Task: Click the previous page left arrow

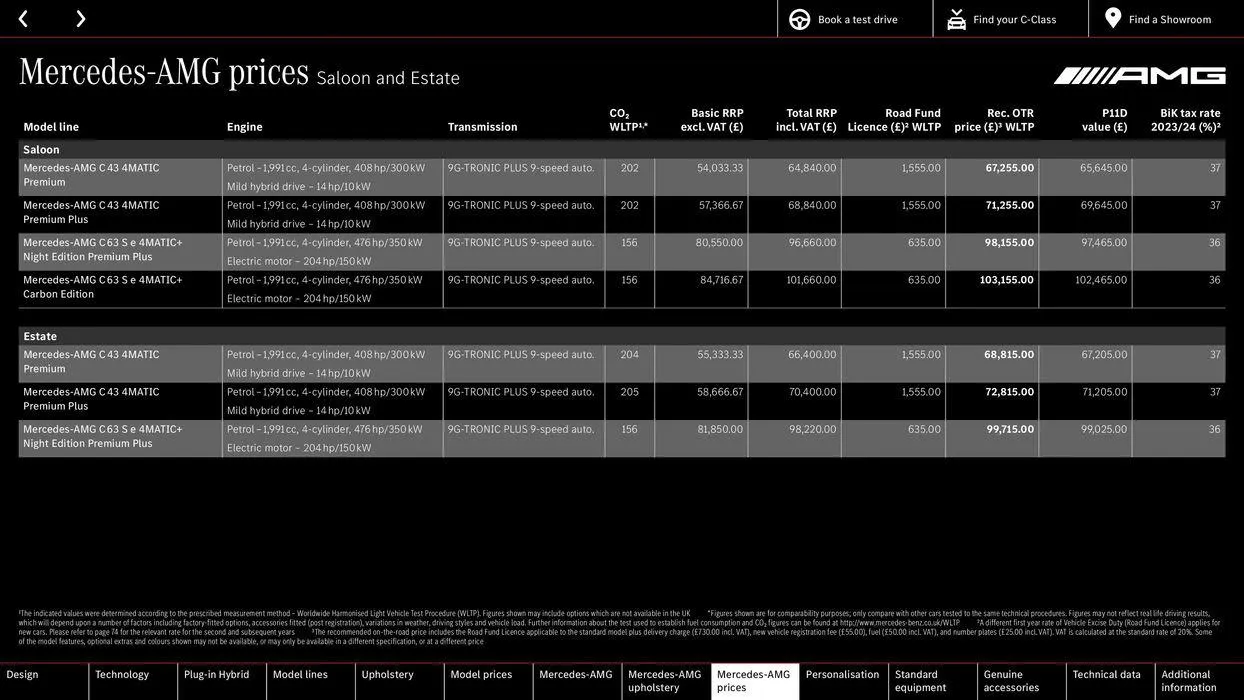Action: point(23,19)
